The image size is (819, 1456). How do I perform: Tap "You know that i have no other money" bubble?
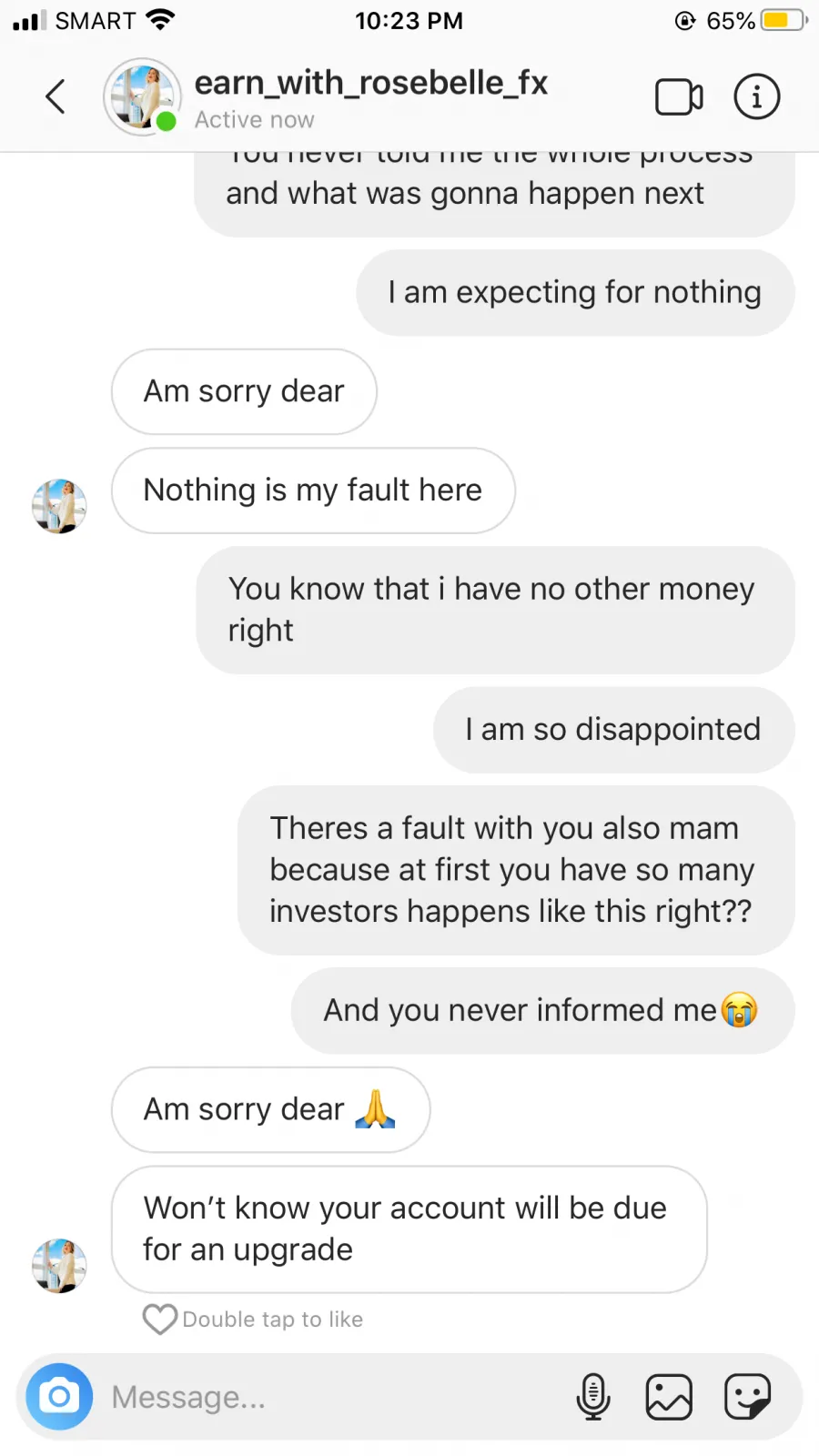tap(494, 610)
